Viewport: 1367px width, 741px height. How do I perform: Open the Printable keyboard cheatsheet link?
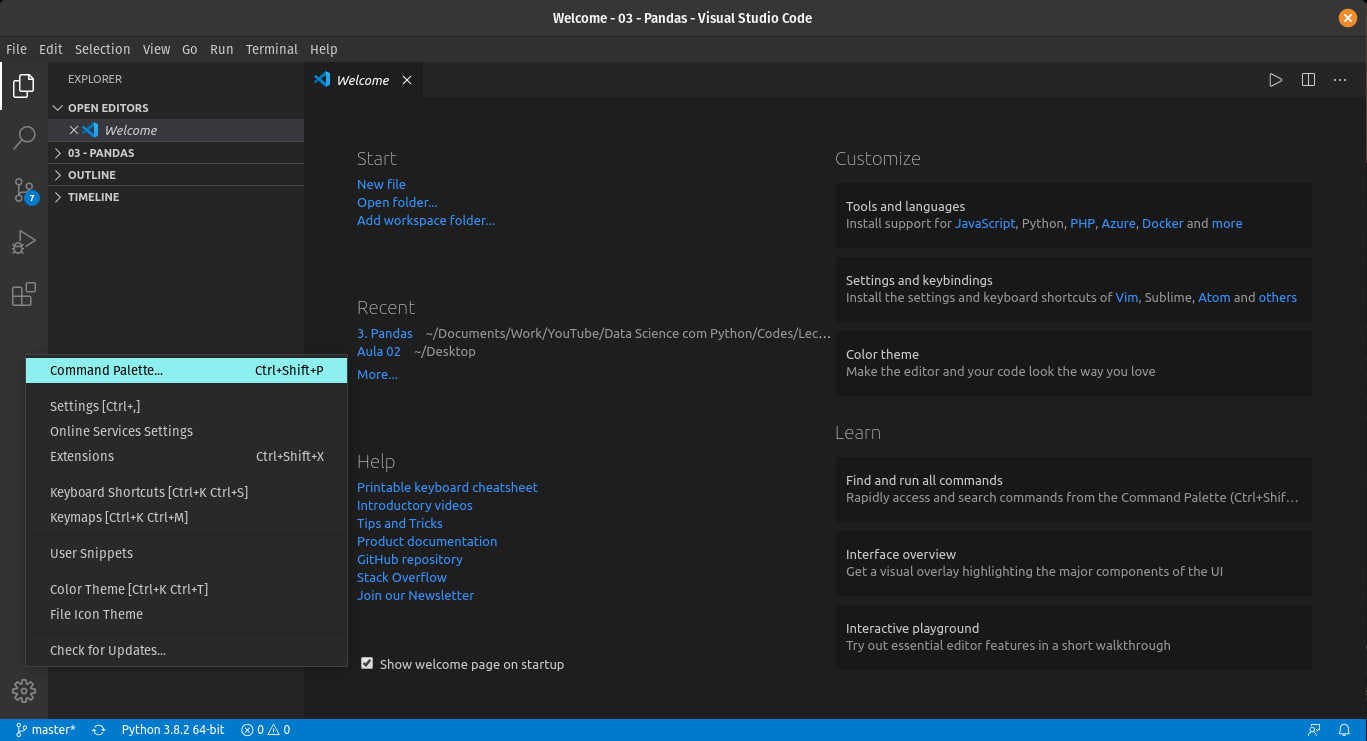click(x=447, y=487)
